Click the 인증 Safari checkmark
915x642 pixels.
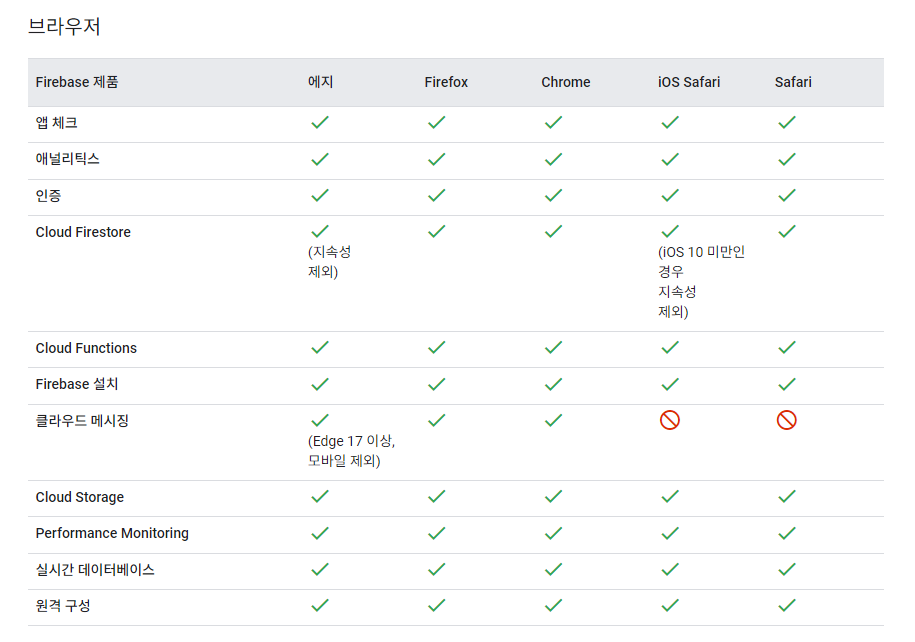787,196
